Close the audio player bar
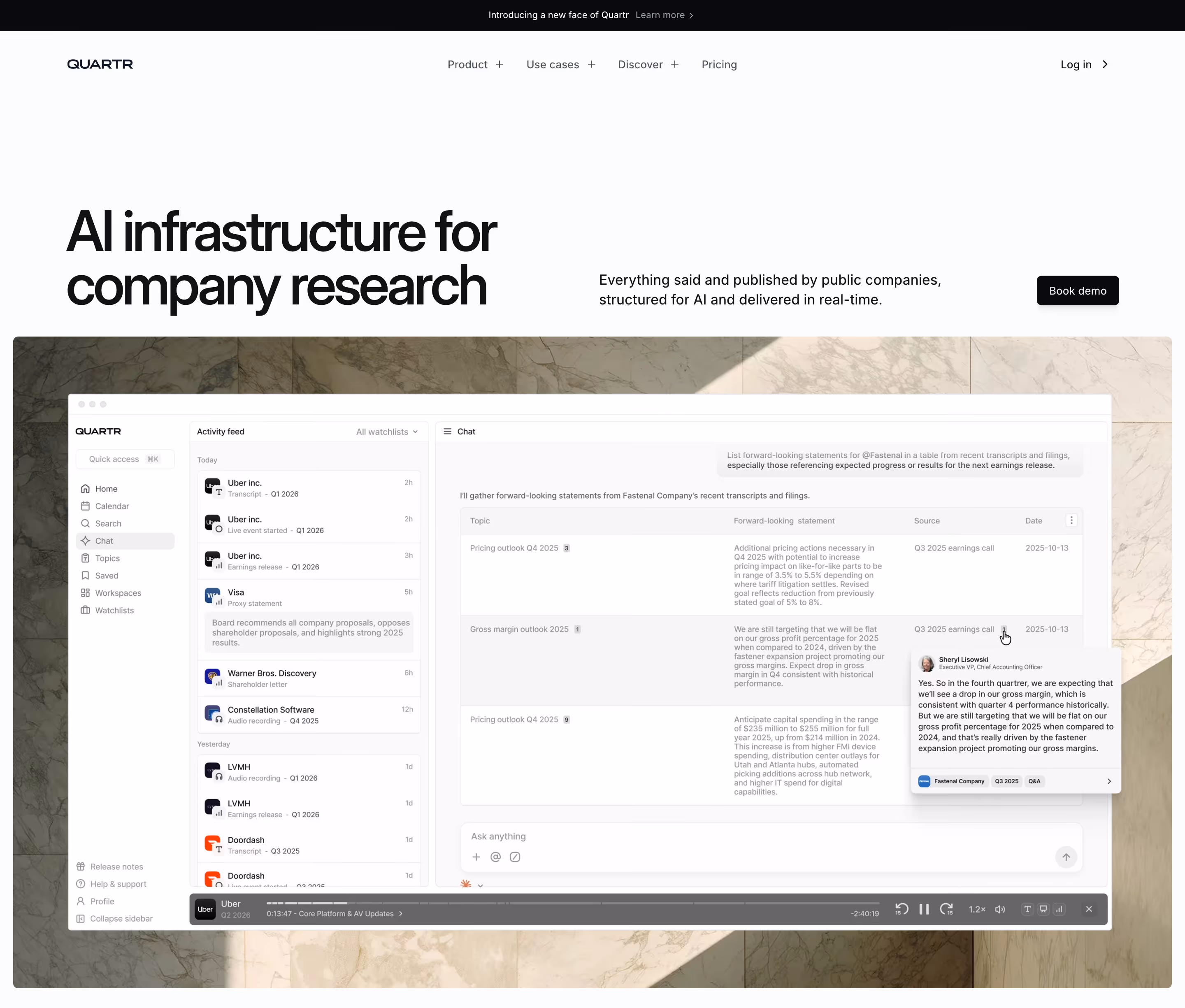 tap(1088, 908)
